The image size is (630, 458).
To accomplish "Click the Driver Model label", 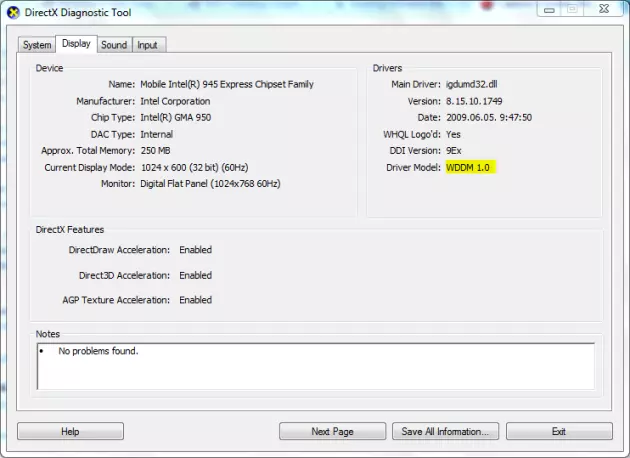I will pos(413,168).
